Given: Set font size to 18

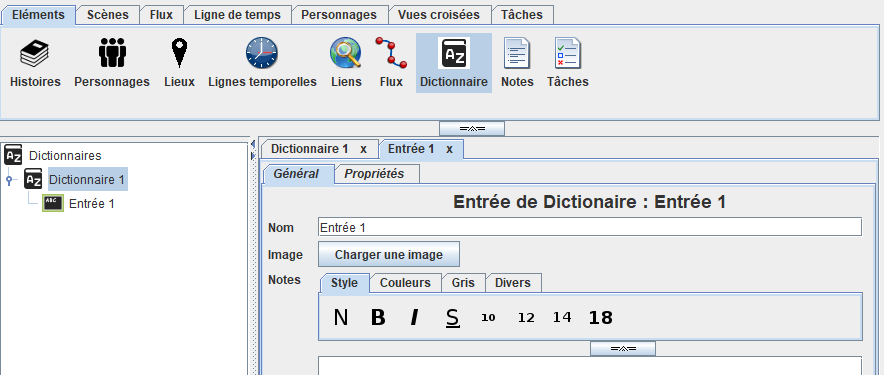Looking at the screenshot, I should pyautogui.click(x=600, y=318).
